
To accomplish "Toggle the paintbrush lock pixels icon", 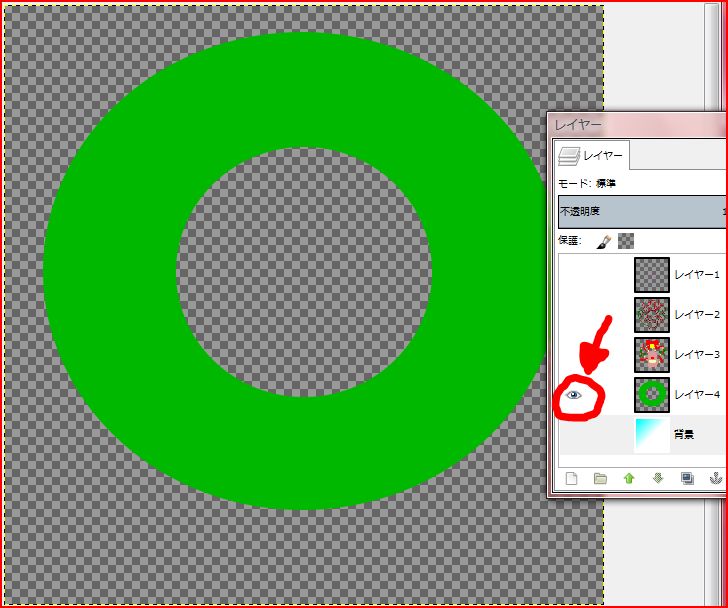I will pos(604,241).
